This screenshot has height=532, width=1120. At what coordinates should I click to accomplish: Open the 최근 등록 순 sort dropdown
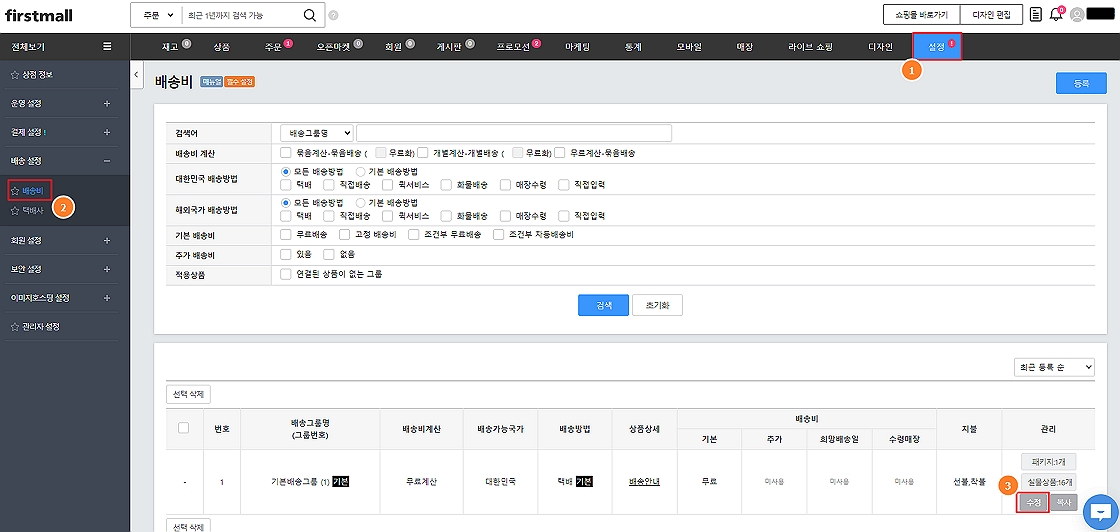[x=1054, y=366]
